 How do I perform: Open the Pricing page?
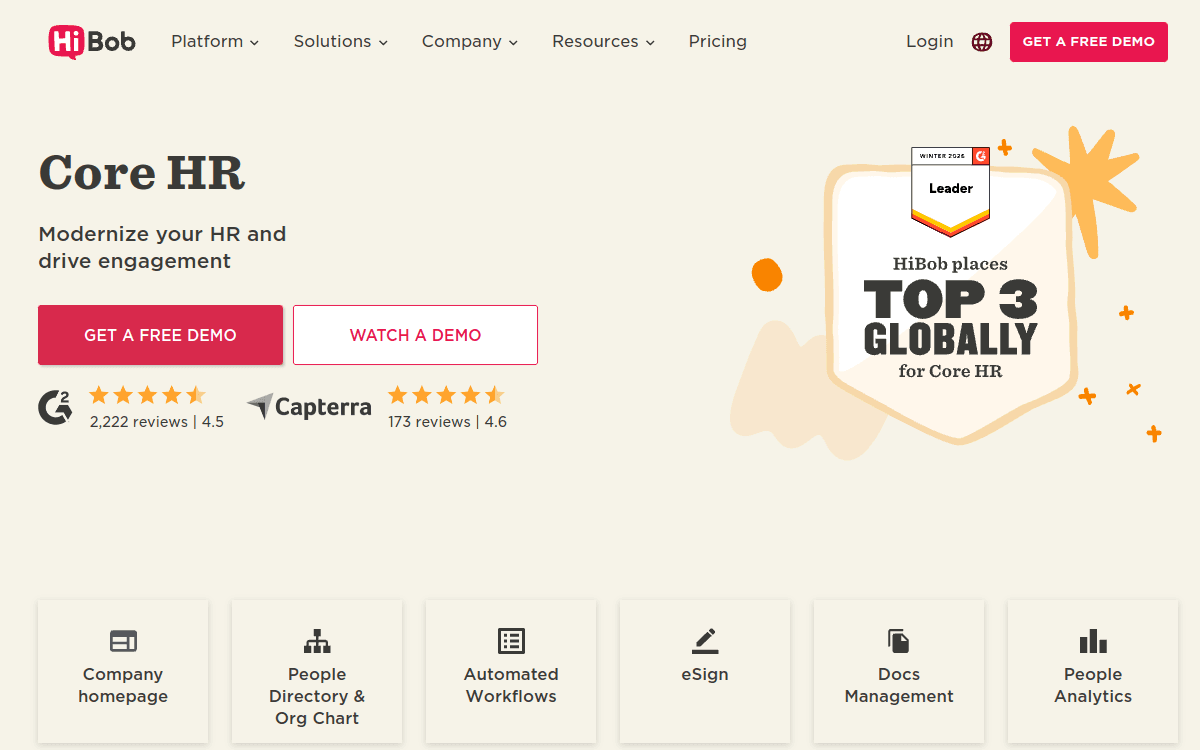(718, 42)
